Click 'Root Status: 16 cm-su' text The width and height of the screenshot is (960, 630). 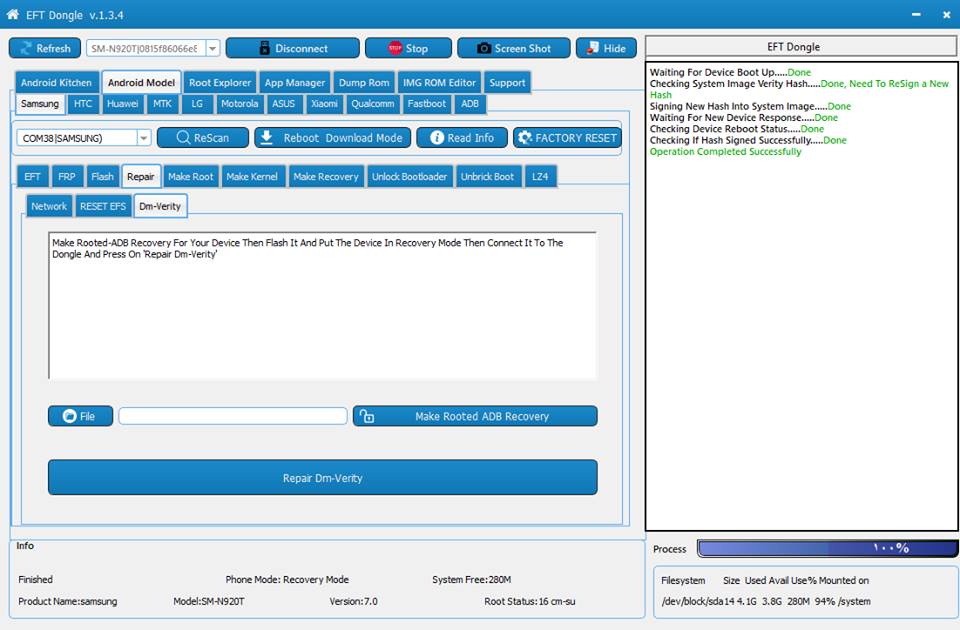(530, 602)
